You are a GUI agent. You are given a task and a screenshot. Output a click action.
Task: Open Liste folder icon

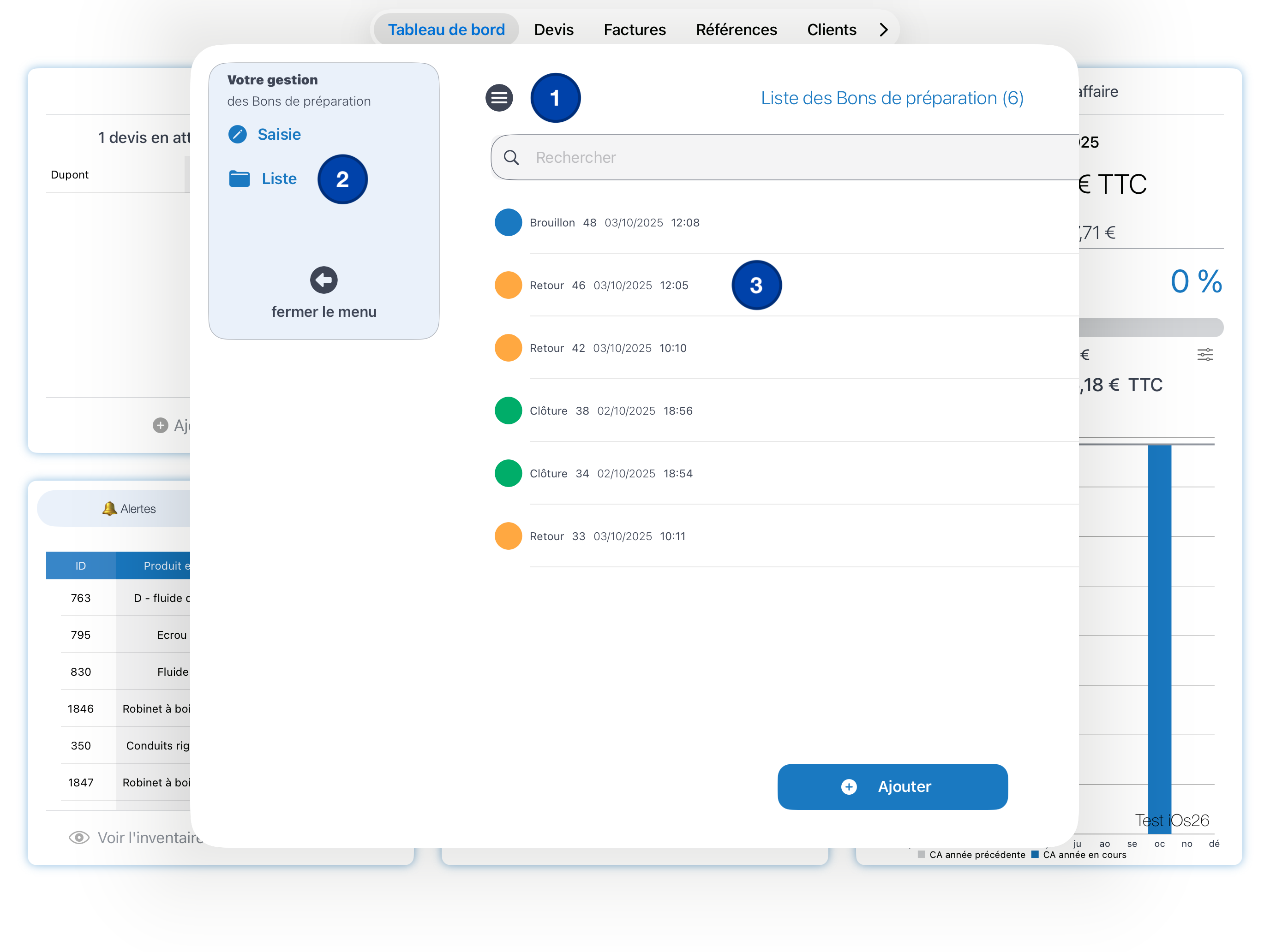coord(240,179)
